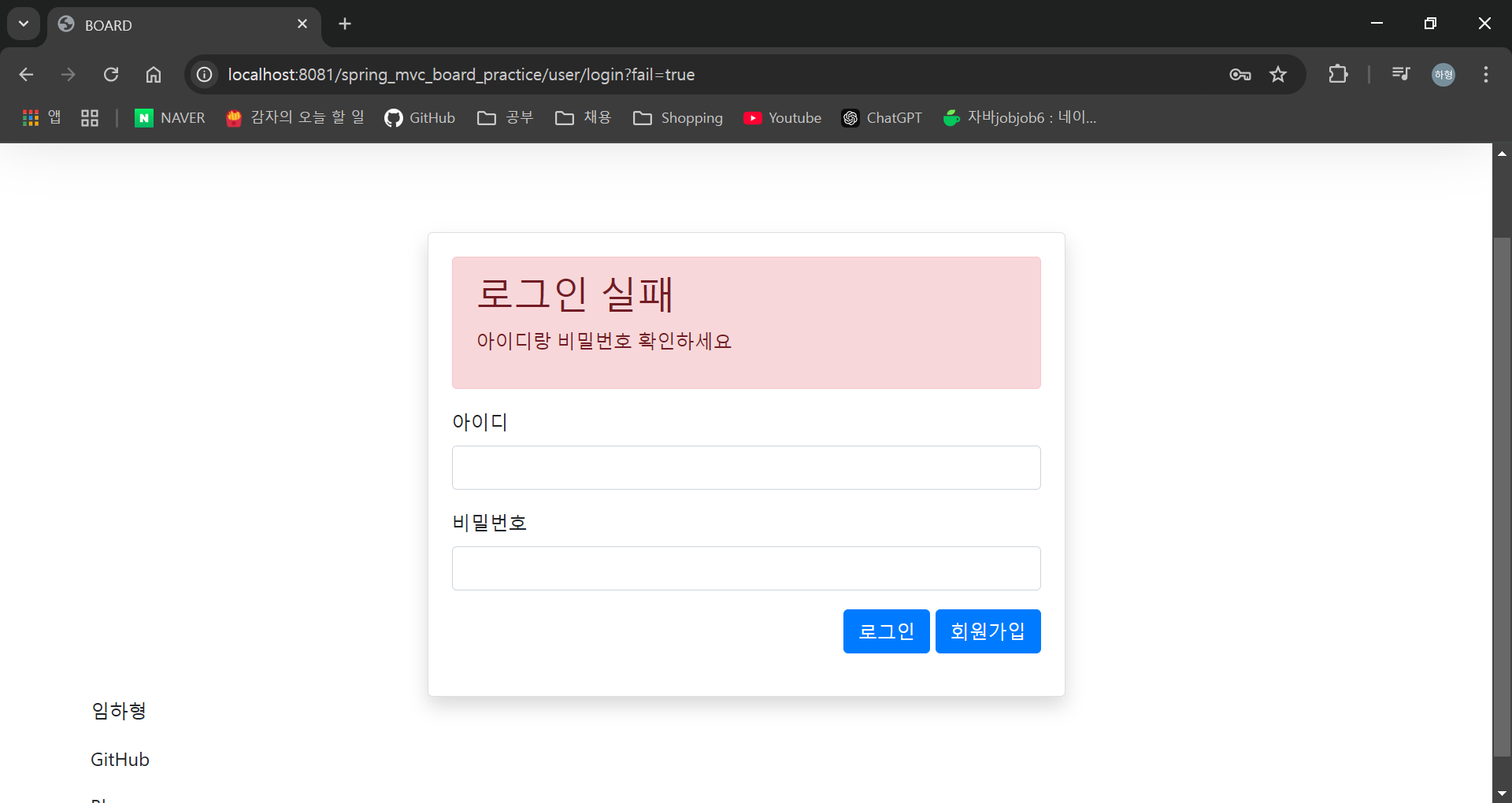Viewport: 1512px width, 803px height.
Task: Close the BOARD tab
Action: click(302, 24)
